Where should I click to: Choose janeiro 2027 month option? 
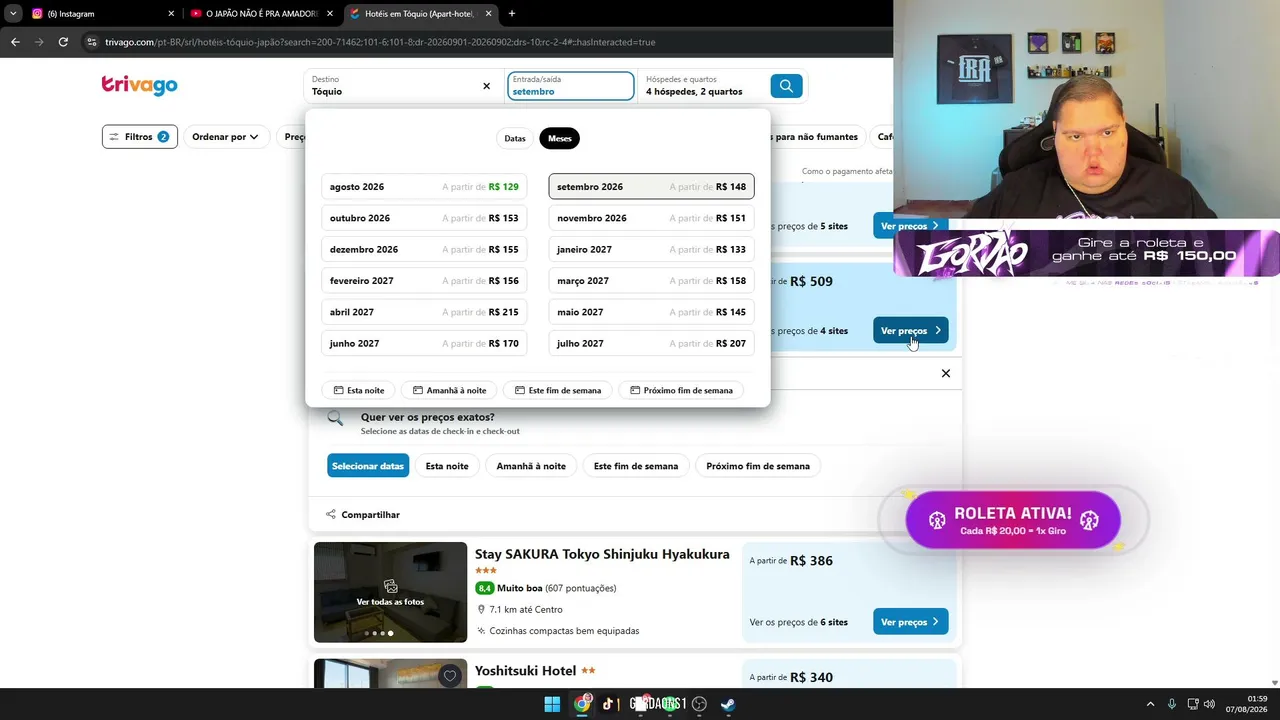651,249
